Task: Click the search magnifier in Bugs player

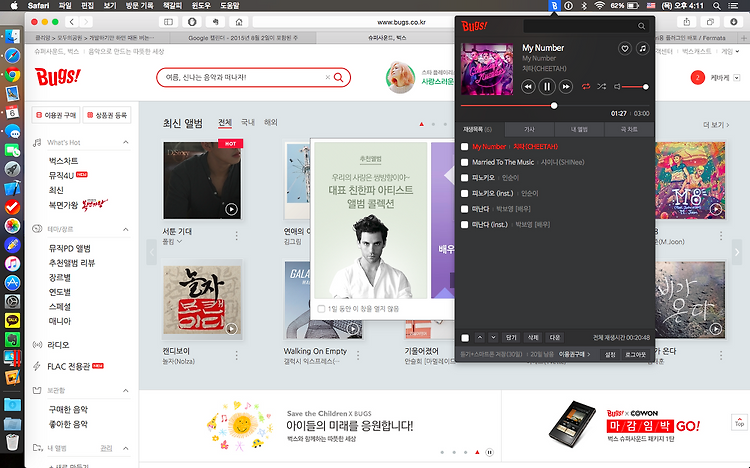Action: coord(641,26)
